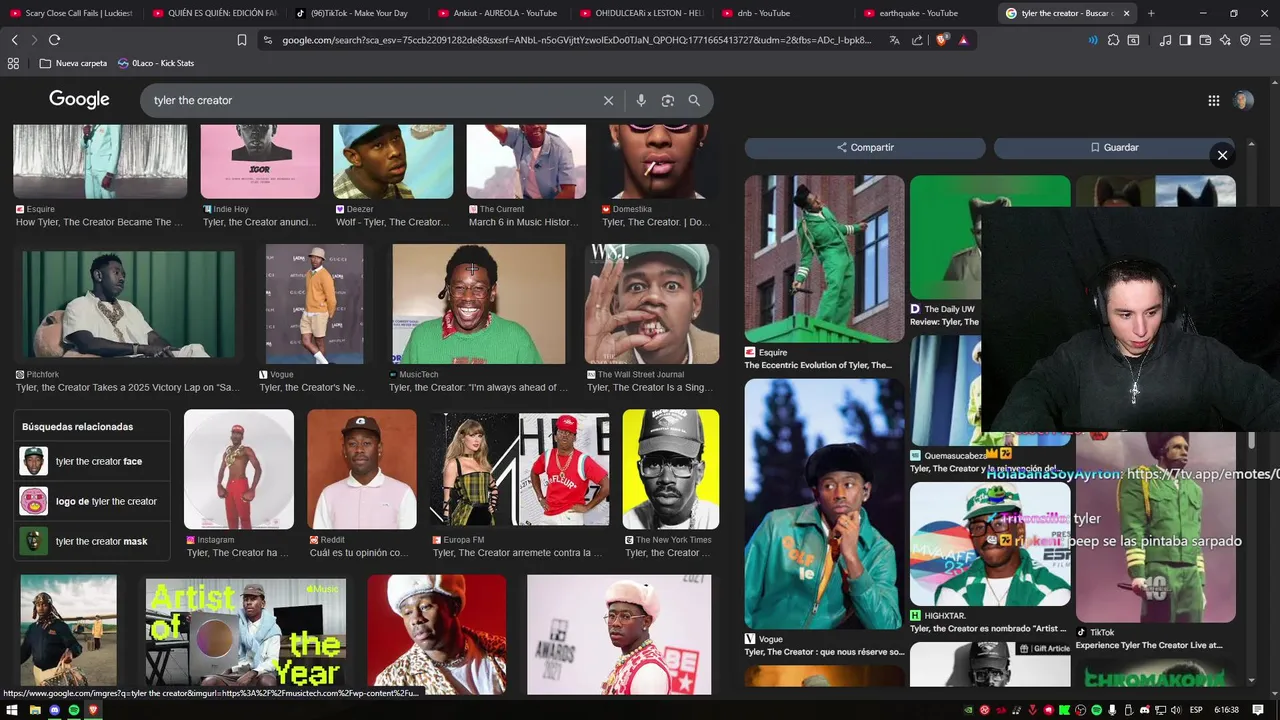Open the translate page icon in the address bar
The height and width of the screenshot is (720, 1280).
pos(894,40)
